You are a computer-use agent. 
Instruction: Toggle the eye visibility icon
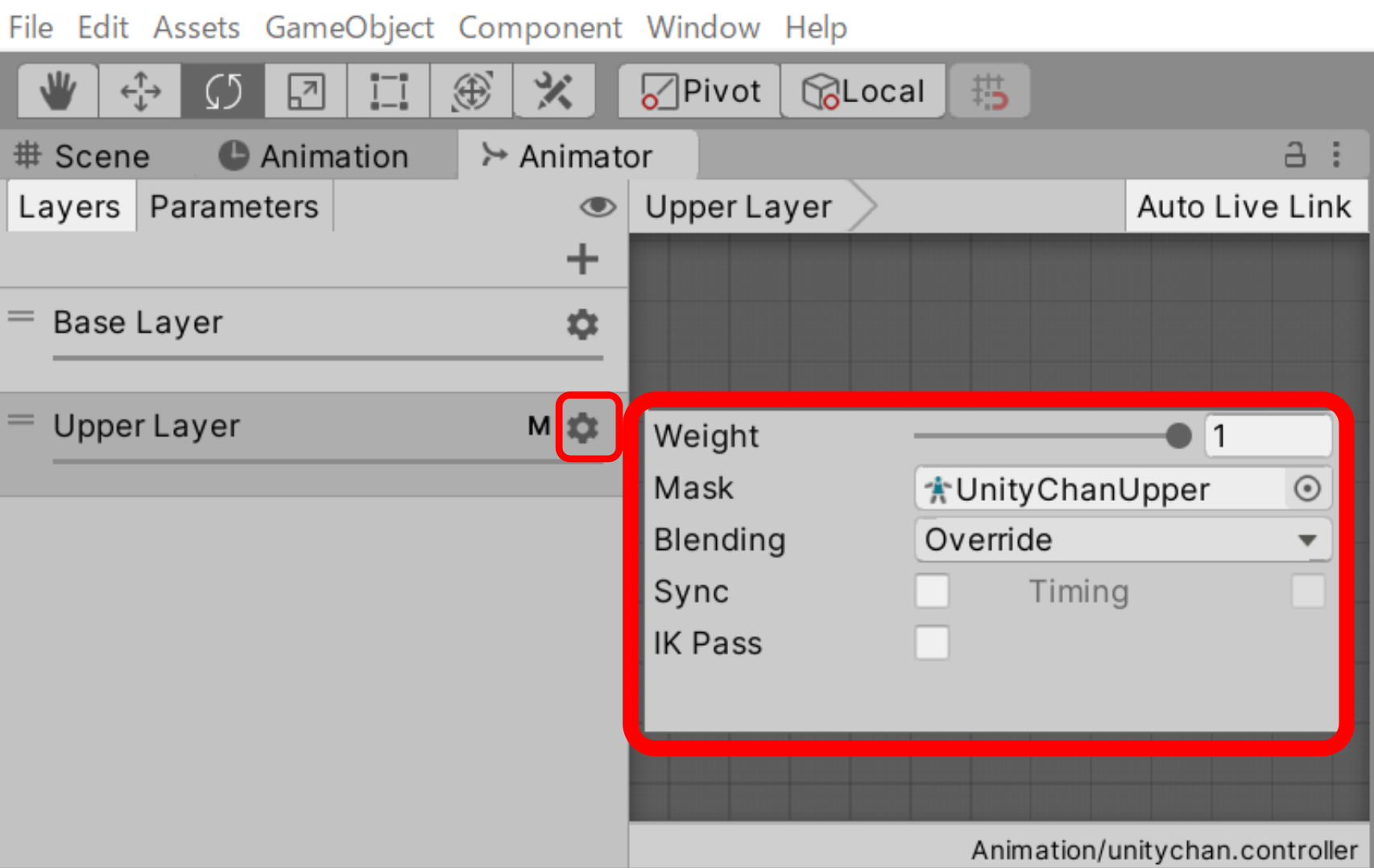click(598, 207)
